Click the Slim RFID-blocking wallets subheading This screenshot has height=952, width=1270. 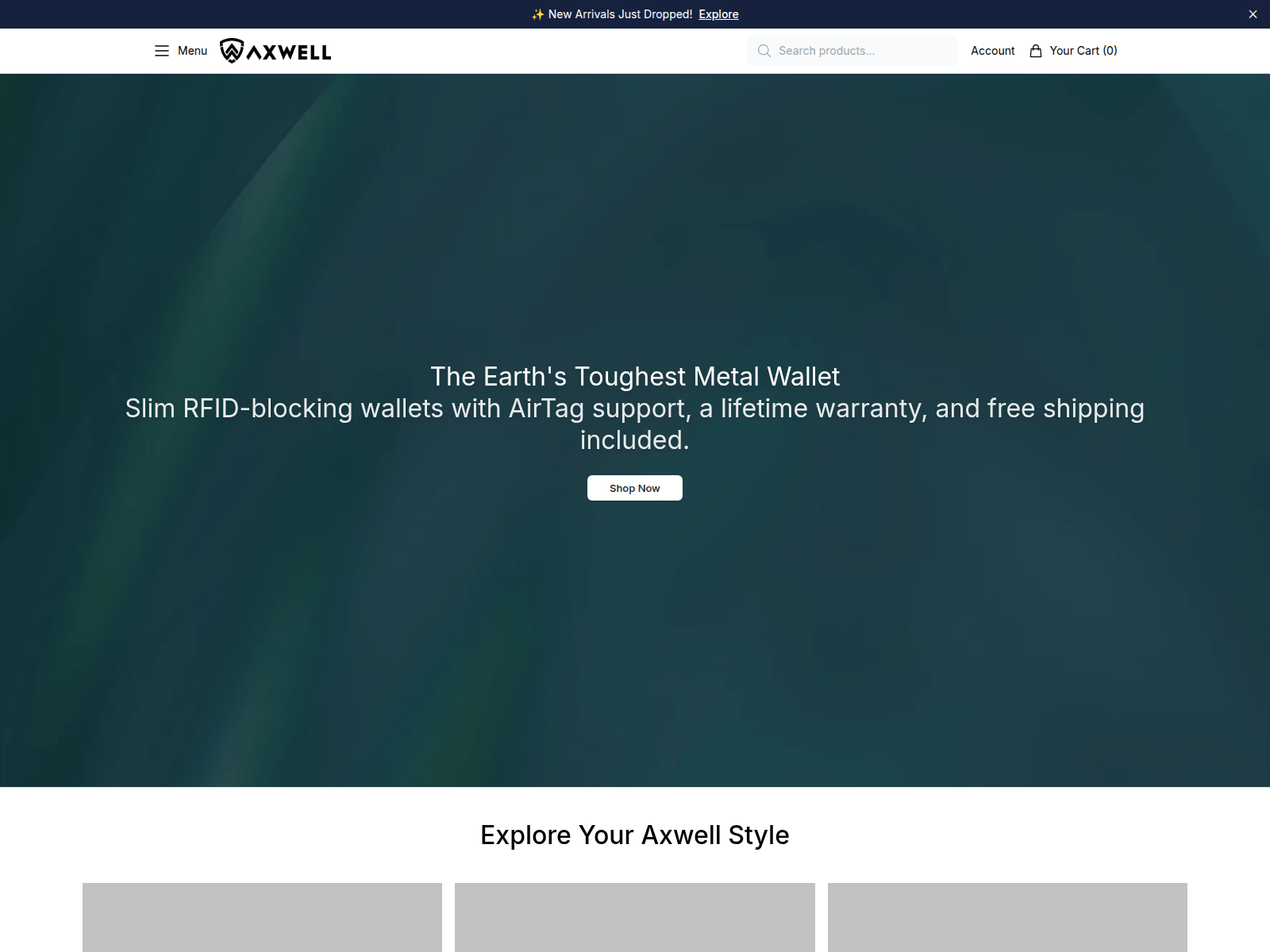tap(635, 424)
